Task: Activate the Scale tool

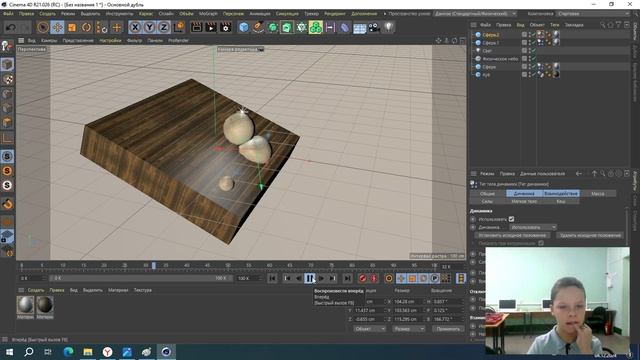Action: point(72,28)
